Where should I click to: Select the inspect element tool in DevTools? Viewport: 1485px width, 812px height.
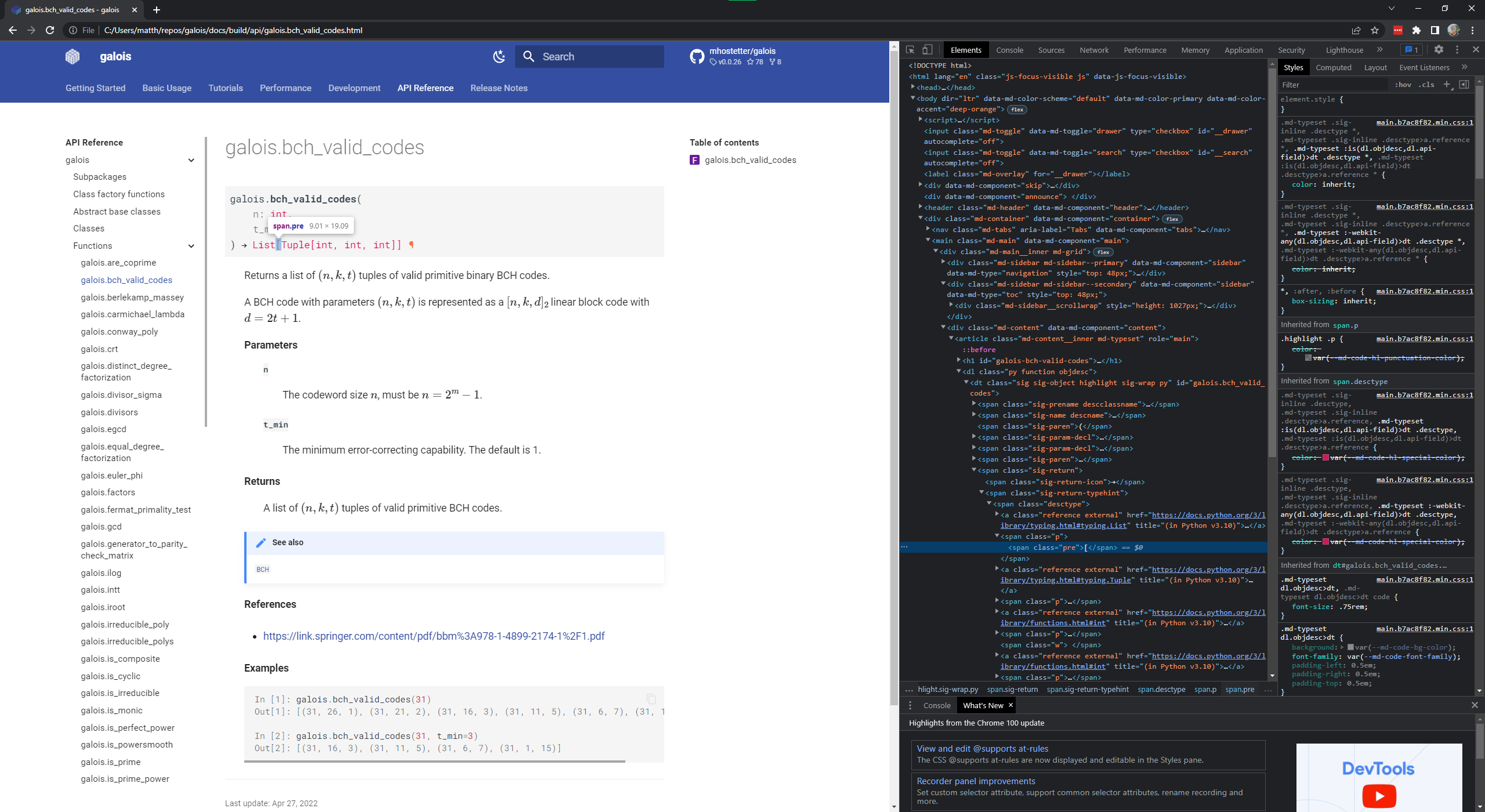click(x=910, y=49)
